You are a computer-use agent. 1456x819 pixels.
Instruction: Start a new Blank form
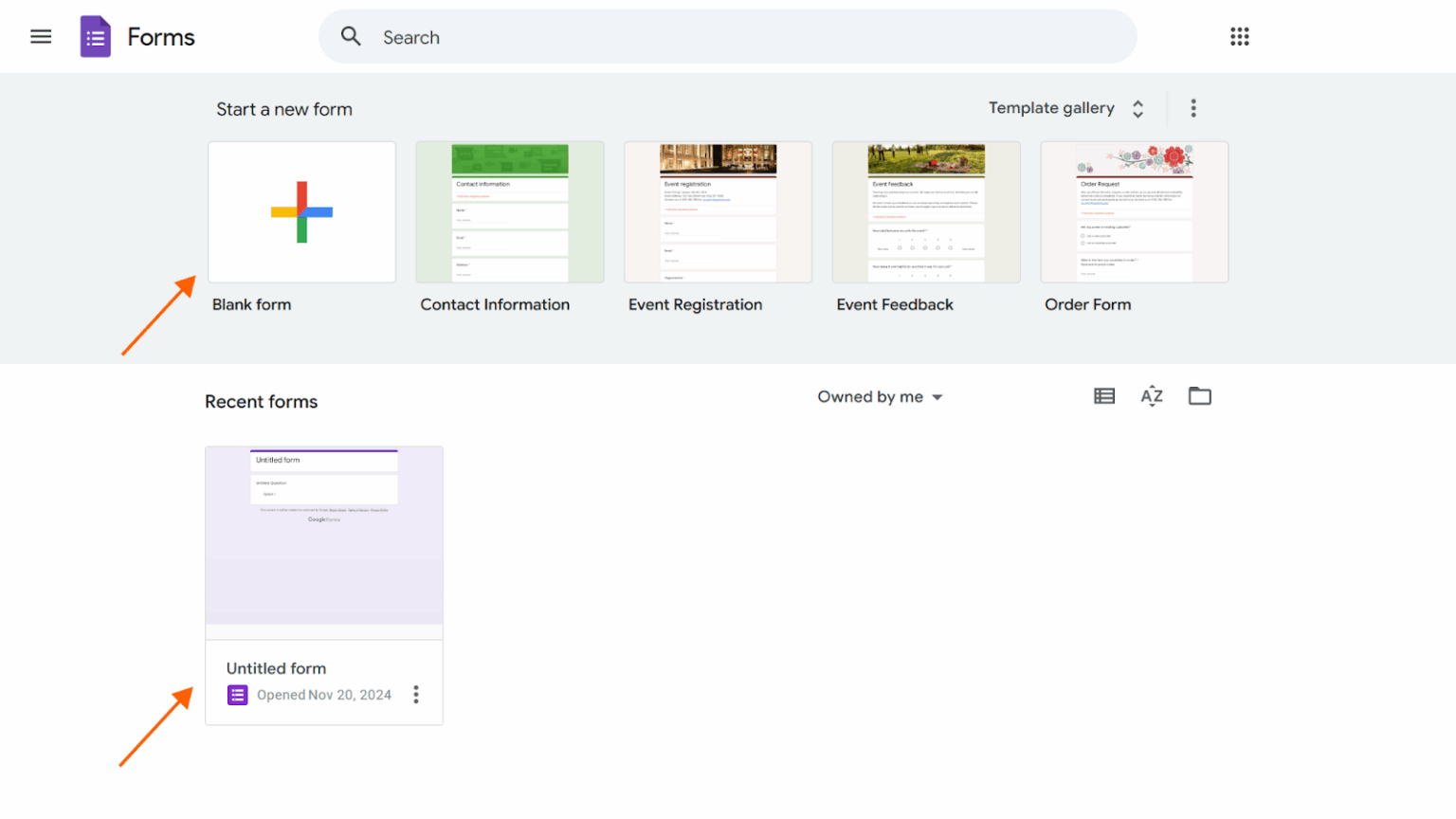[301, 211]
